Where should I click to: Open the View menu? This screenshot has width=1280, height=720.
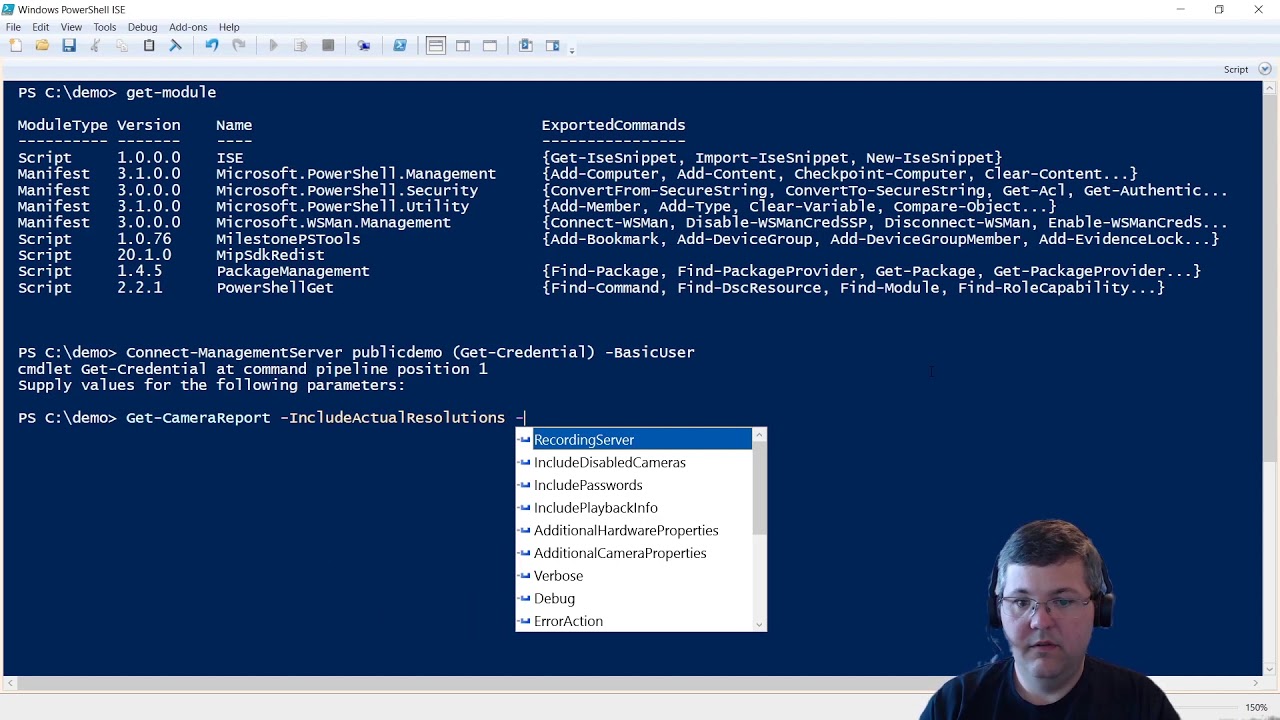71,27
